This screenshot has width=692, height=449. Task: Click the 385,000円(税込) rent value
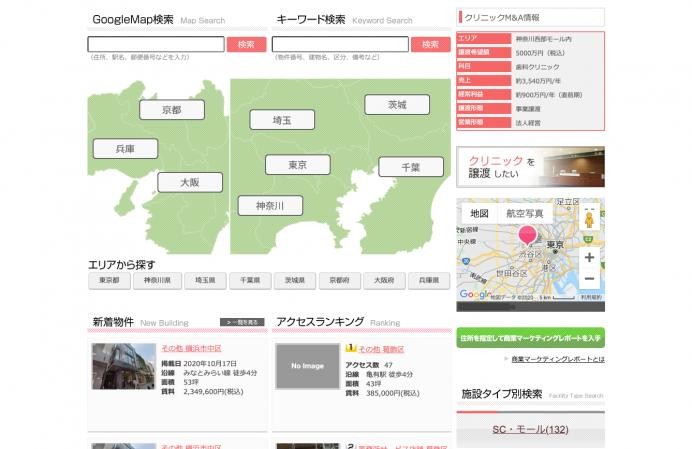(393, 393)
